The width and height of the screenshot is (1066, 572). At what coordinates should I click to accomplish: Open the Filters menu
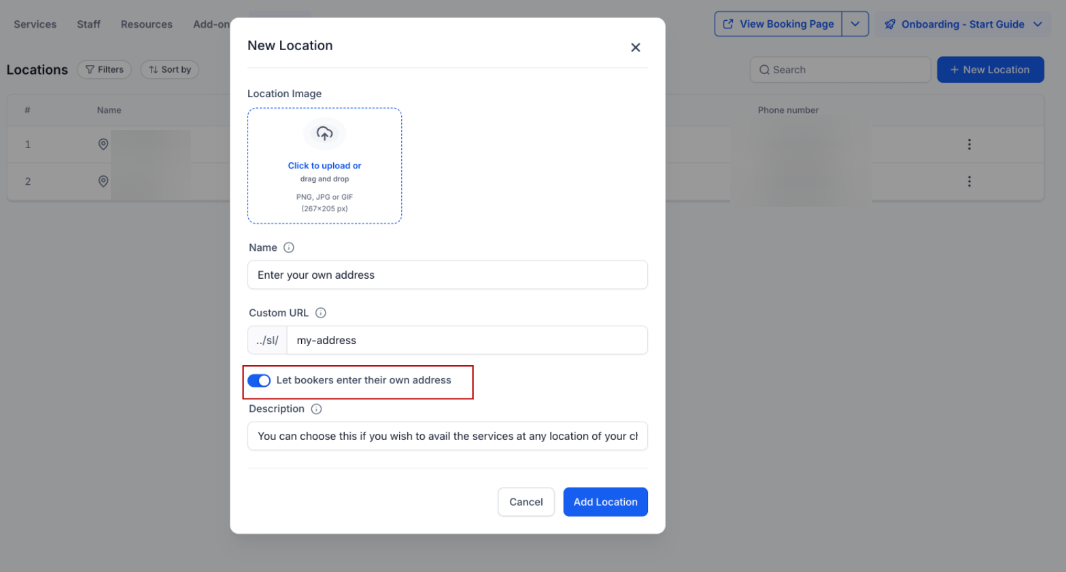pos(104,70)
